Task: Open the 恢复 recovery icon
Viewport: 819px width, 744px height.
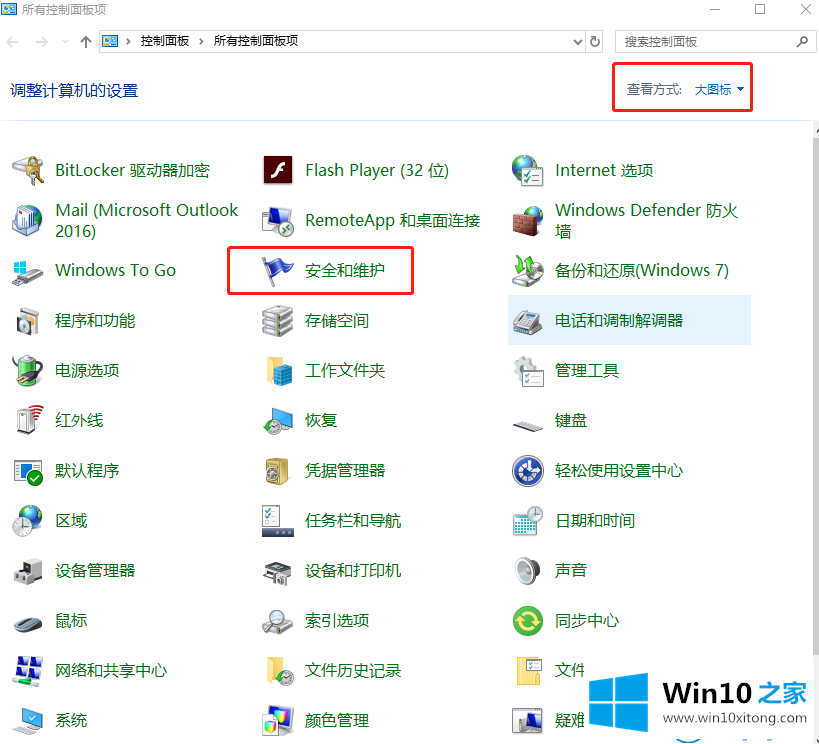Action: tap(278, 421)
